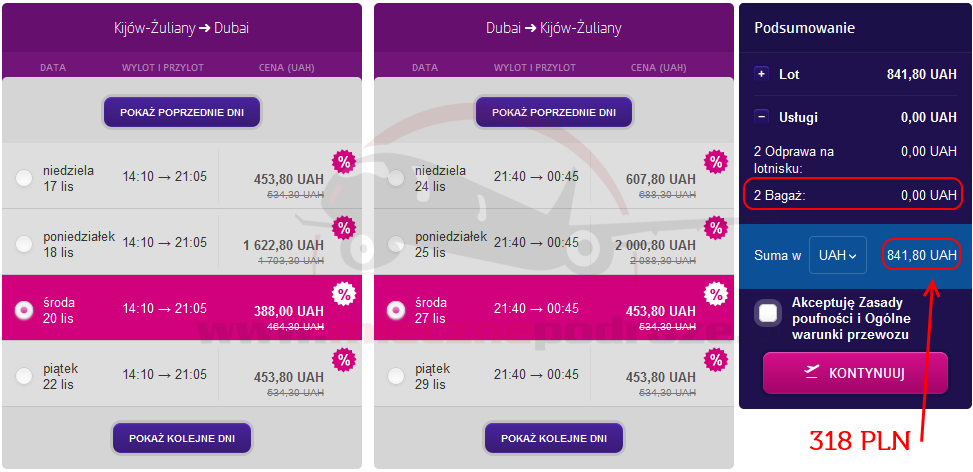Select return flight piątek 29 lis radio
Screen dimensions: 973x472
pyautogui.click(x=396, y=375)
